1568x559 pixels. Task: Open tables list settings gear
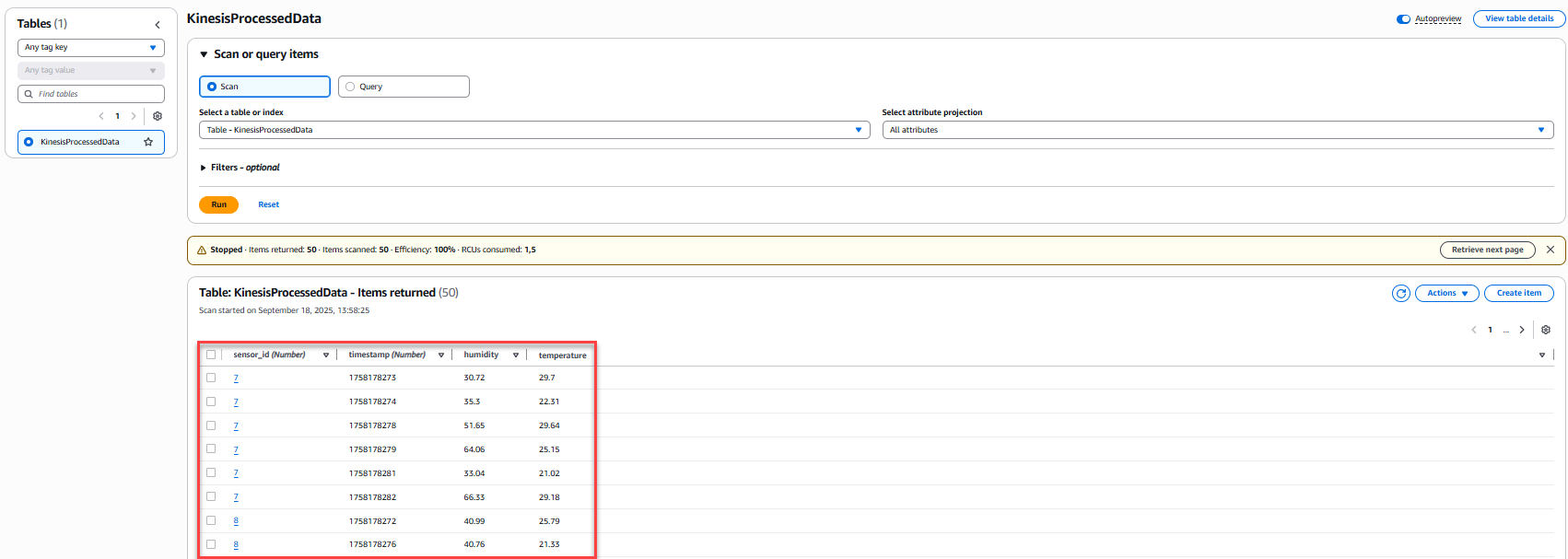[158, 116]
